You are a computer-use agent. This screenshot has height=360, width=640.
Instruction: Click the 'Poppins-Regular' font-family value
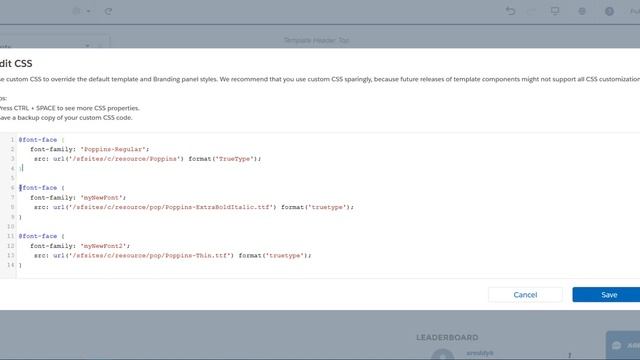pyautogui.click(x=113, y=149)
